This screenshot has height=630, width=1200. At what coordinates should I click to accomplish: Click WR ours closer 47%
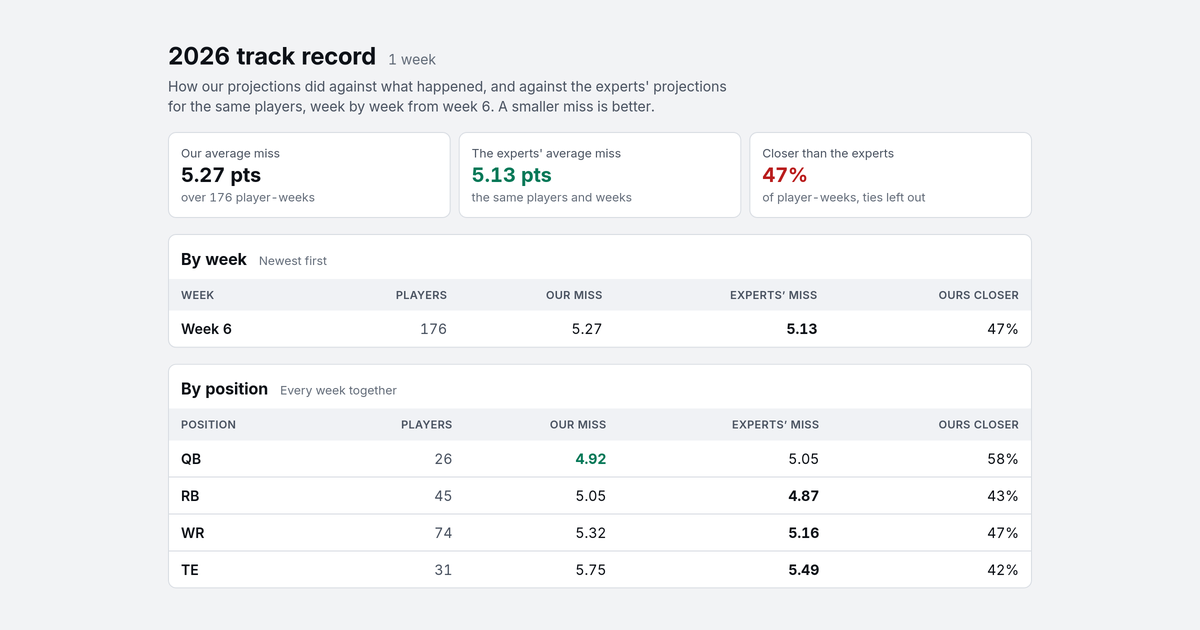point(1003,533)
